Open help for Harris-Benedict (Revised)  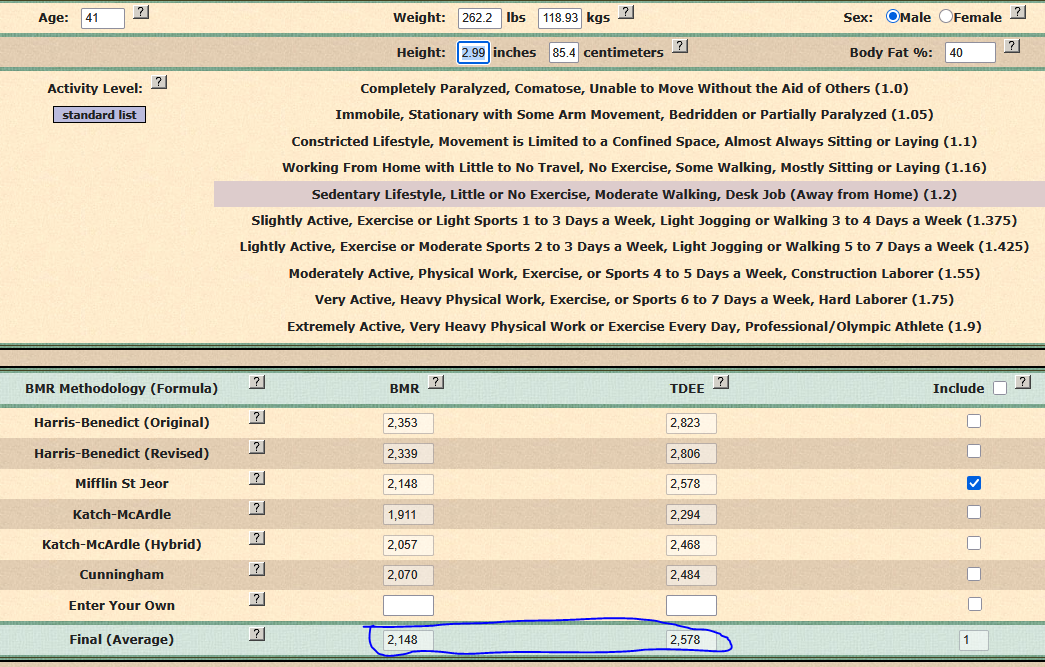[257, 447]
